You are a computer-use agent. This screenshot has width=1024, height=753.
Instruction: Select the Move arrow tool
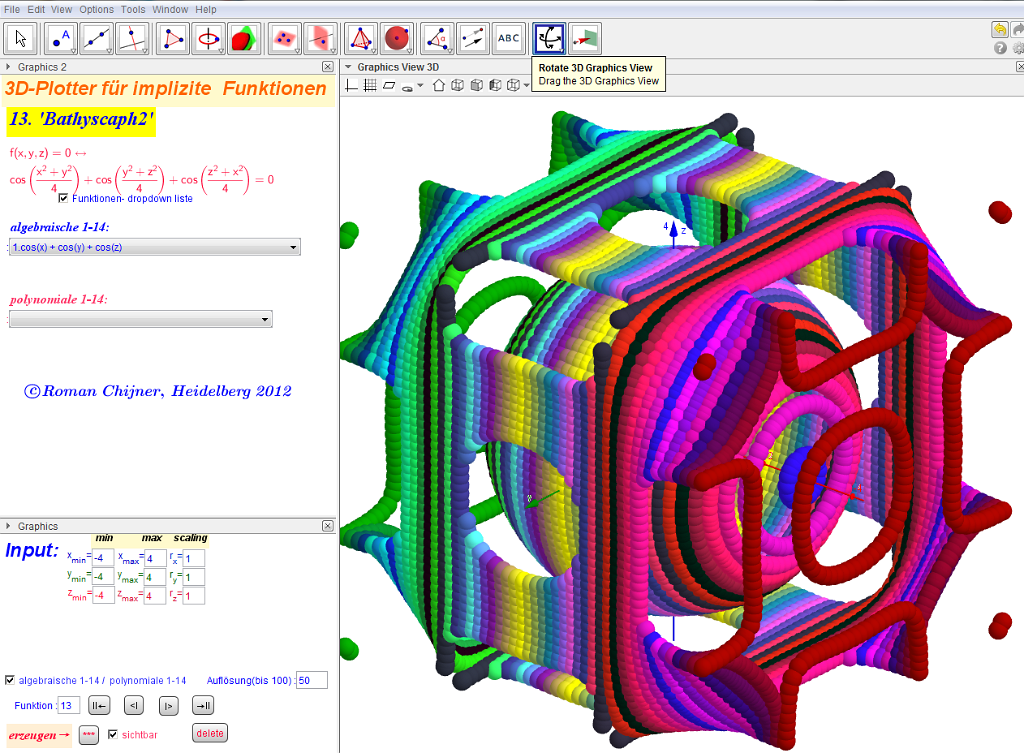[x=22, y=38]
